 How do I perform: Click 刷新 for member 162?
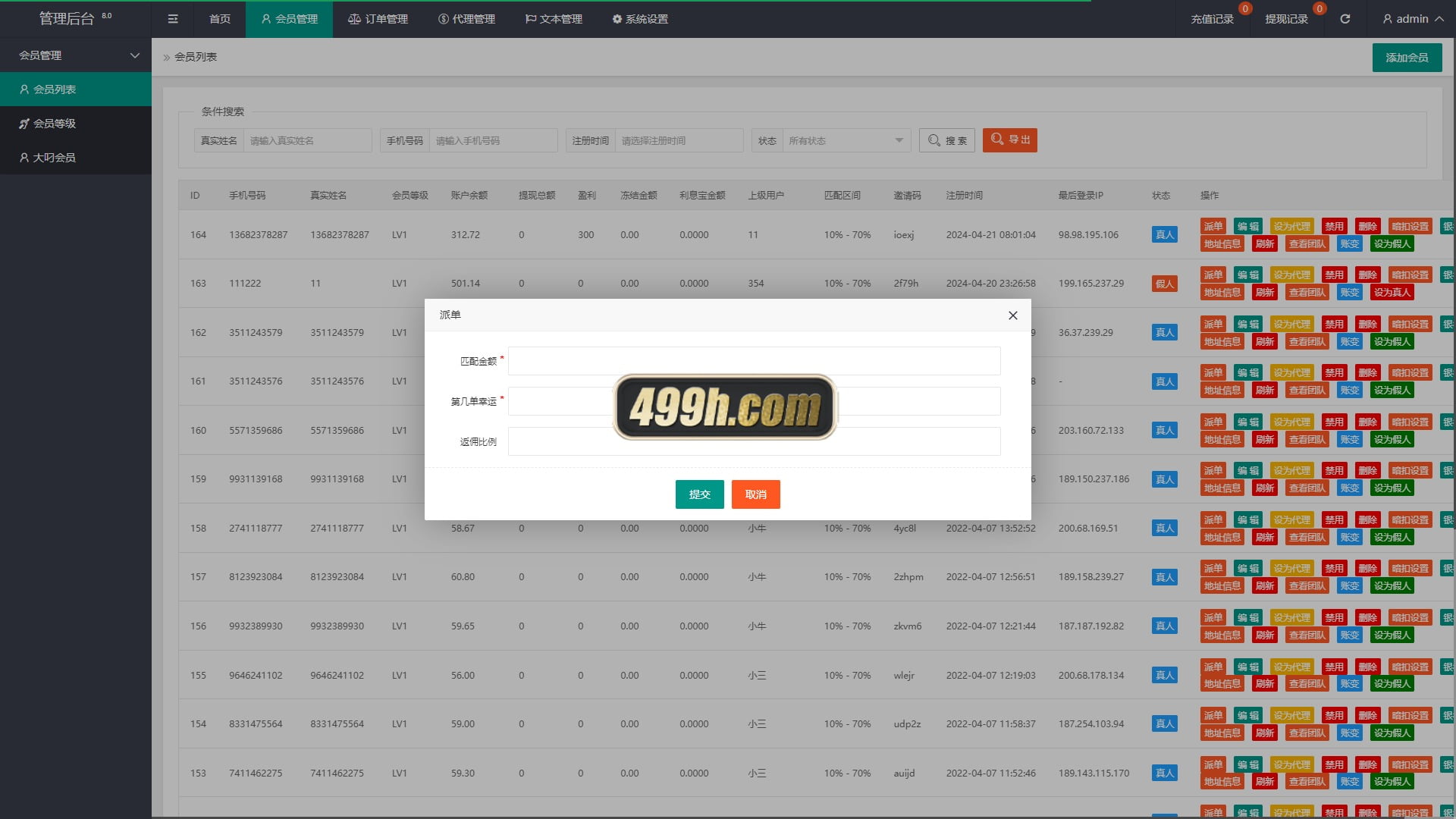[1265, 341]
